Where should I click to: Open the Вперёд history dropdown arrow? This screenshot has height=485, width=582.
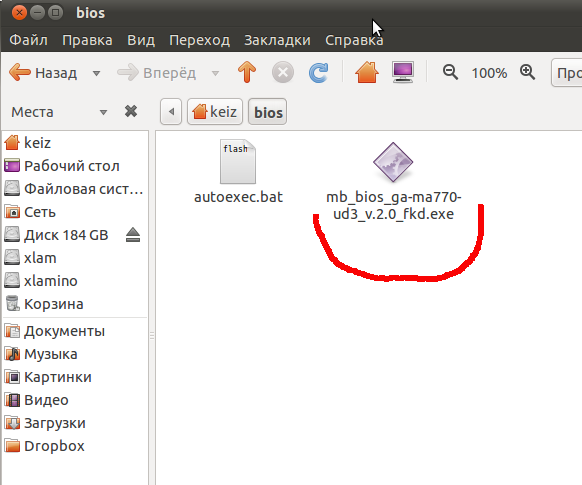pyautogui.click(x=215, y=73)
